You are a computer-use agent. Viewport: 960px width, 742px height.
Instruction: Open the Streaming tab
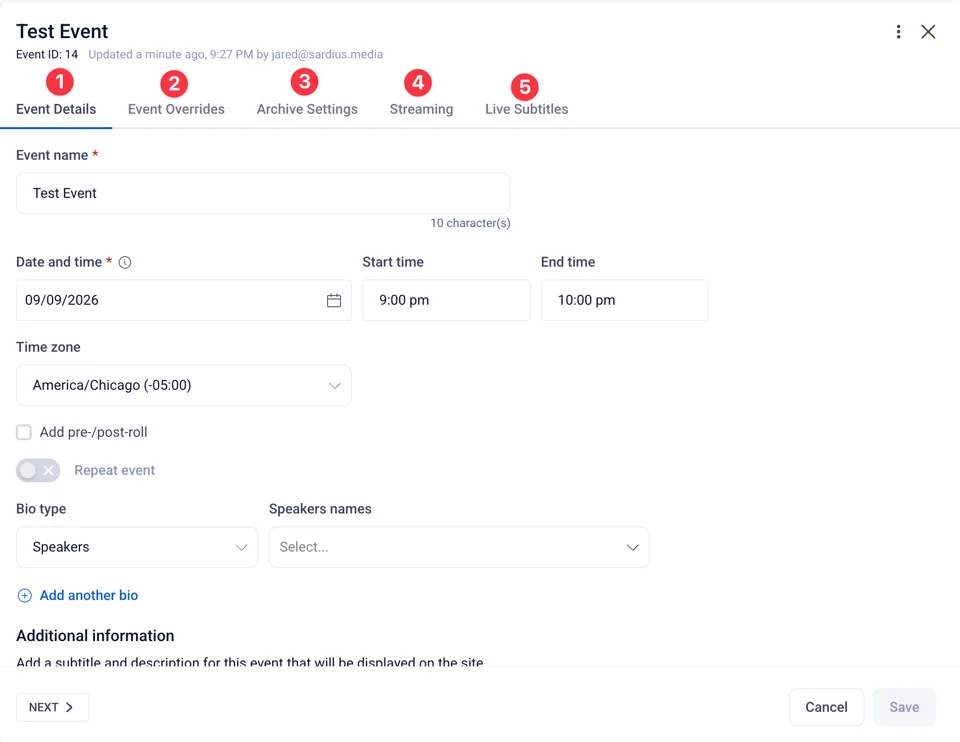point(421,109)
